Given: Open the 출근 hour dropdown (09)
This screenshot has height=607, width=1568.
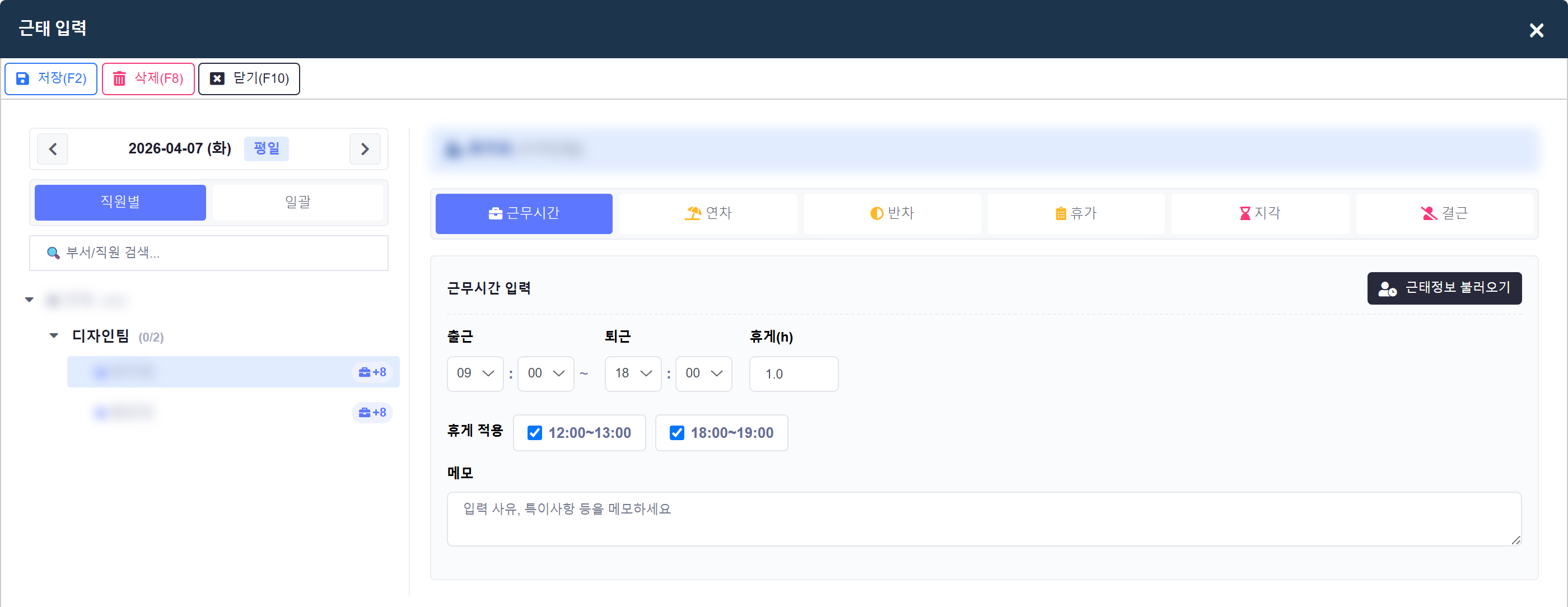Looking at the screenshot, I should 475,373.
